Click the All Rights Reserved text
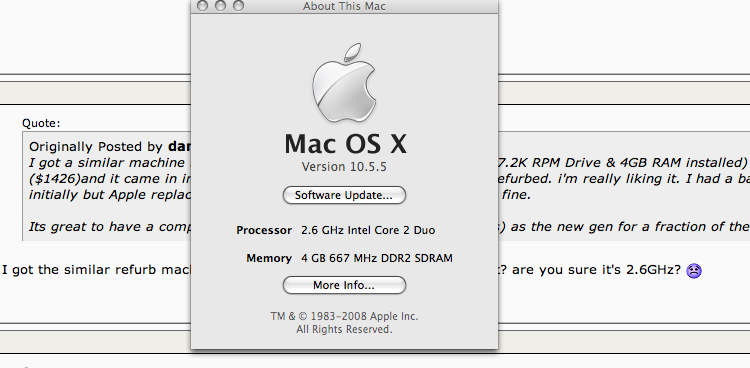750x368 pixels. pos(344,329)
